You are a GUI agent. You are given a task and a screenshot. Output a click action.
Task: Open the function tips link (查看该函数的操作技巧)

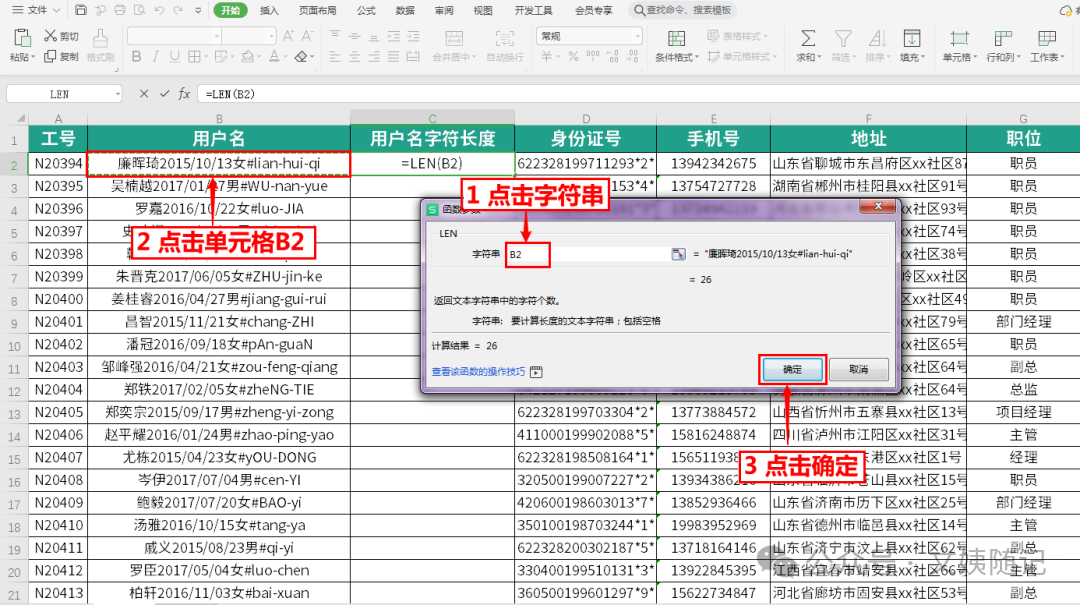point(478,372)
